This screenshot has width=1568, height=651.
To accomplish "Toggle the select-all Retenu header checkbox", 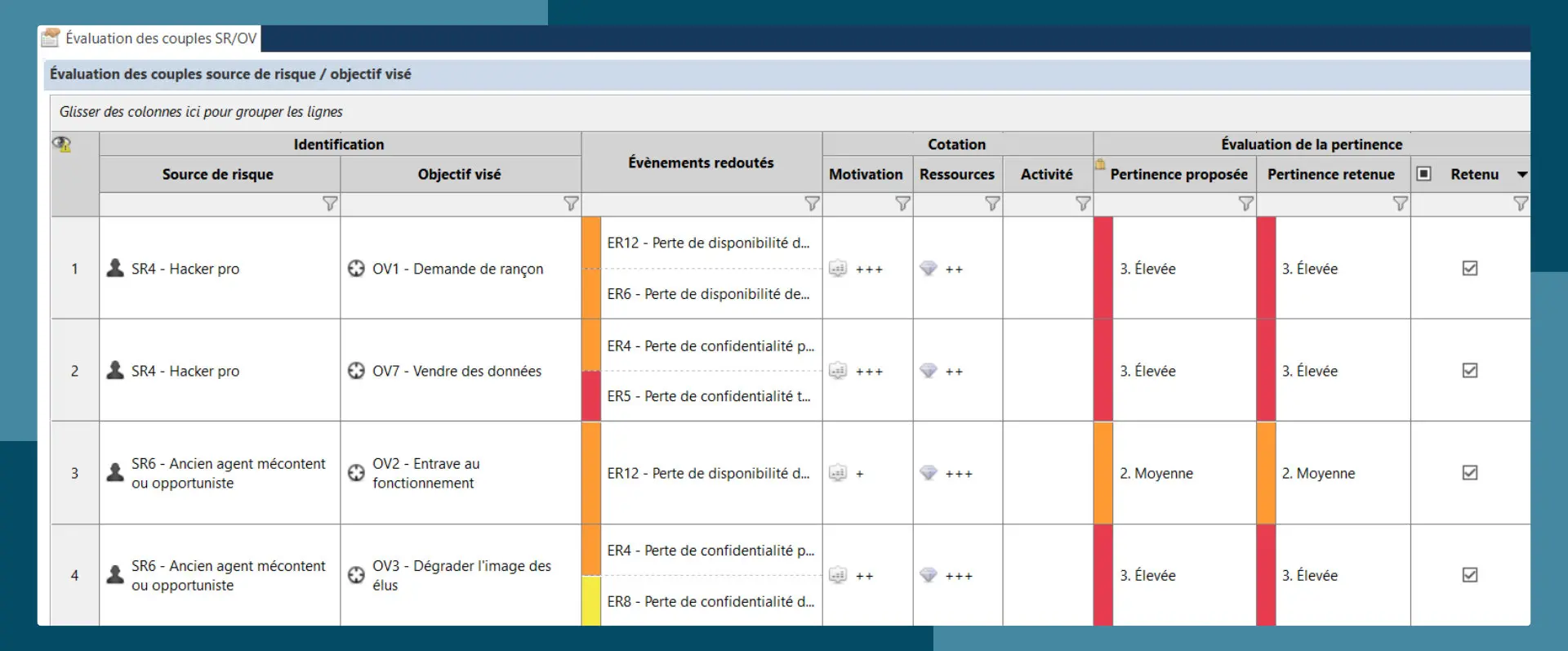I will [x=1423, y=173].
